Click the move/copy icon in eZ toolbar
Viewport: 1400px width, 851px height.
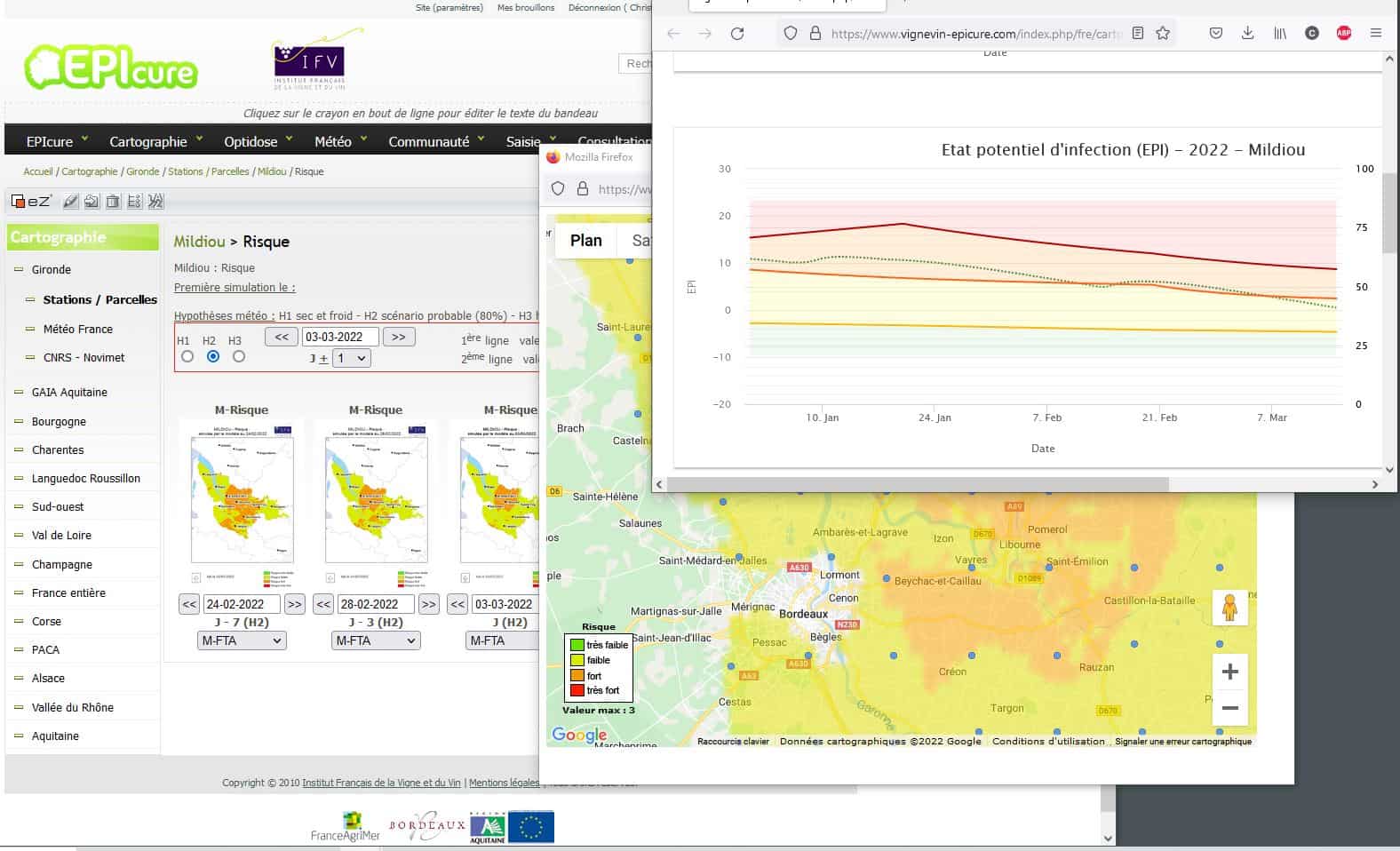pyautogui.click(x=91, y=202)
